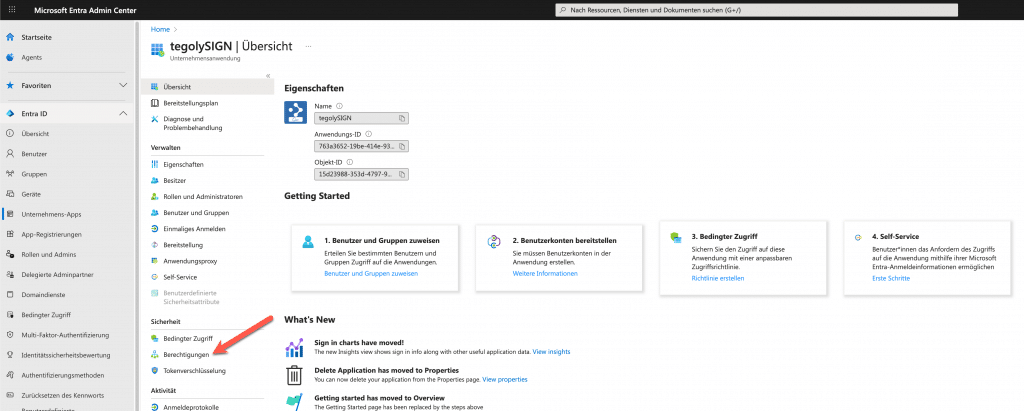Open Bereitstellungsplan in the resource menu

[x=190, y=102]
